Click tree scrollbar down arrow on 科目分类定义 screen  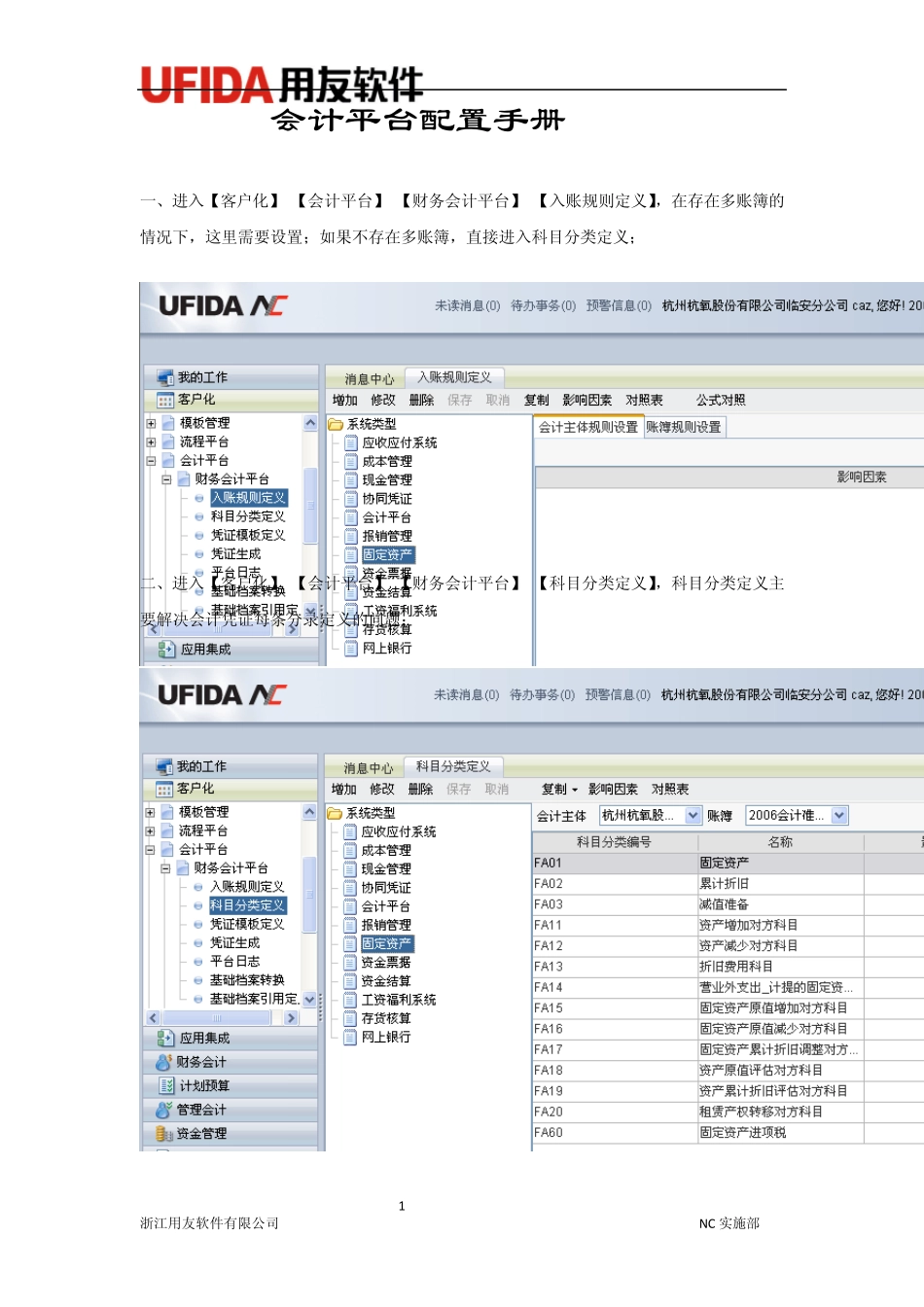(309, 1000)
